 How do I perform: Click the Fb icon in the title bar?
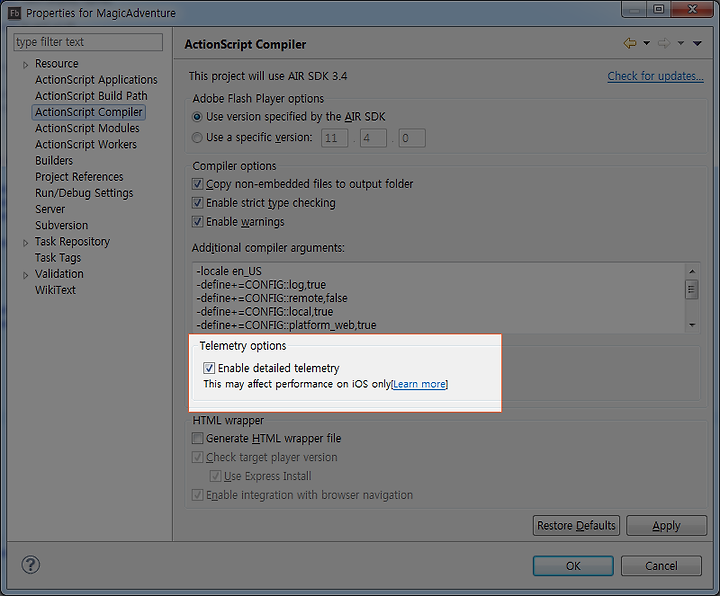click(15, 13)
